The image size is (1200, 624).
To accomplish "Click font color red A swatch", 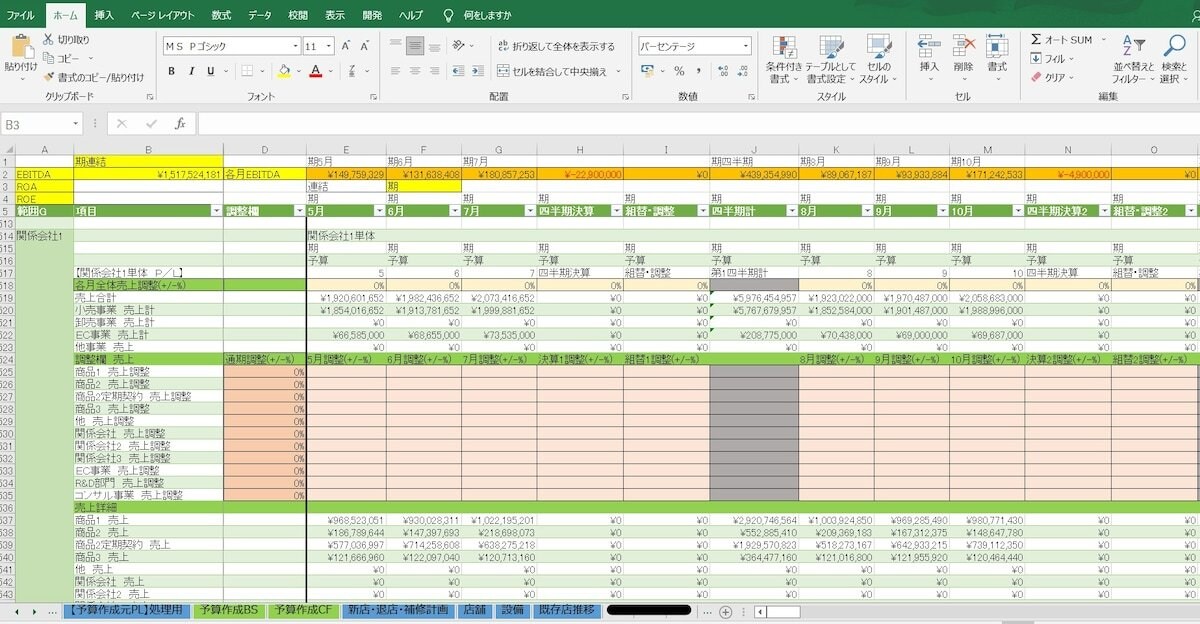I will [315, 71].
